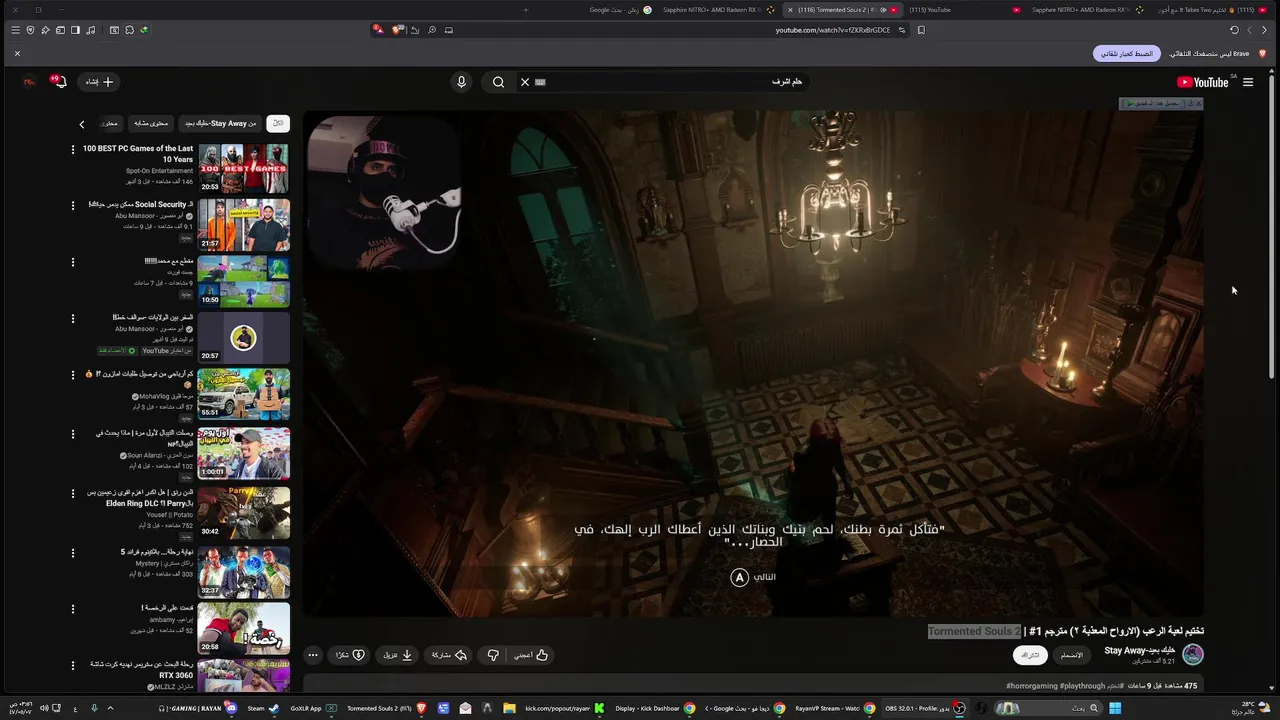Click the Share (مشاركة) button
This screenshot has width=1280, height=720.
[449, 655]
